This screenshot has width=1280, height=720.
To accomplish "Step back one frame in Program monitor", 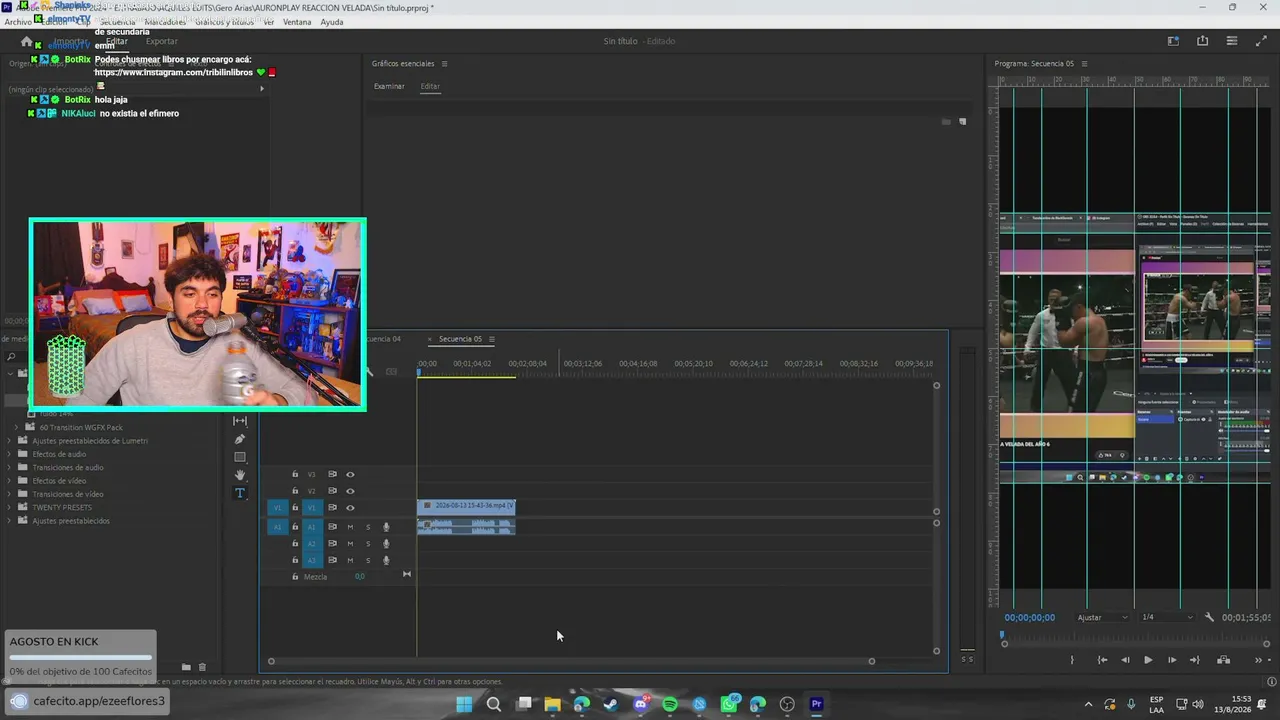I will pos(1125,660).
